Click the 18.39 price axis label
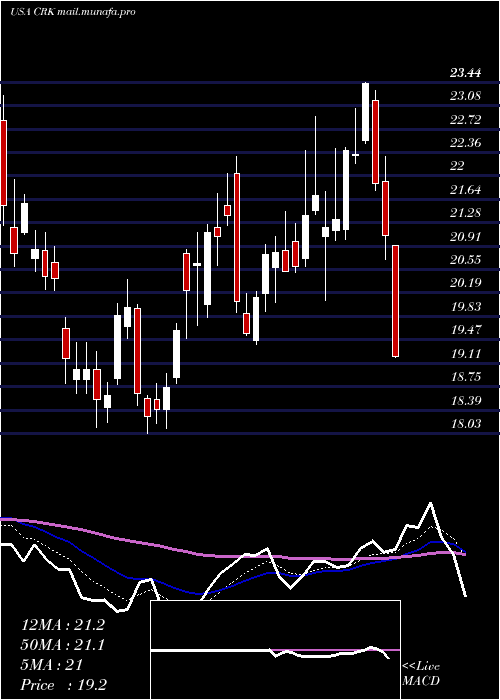 pyautogui.click(x=466, y=400)
